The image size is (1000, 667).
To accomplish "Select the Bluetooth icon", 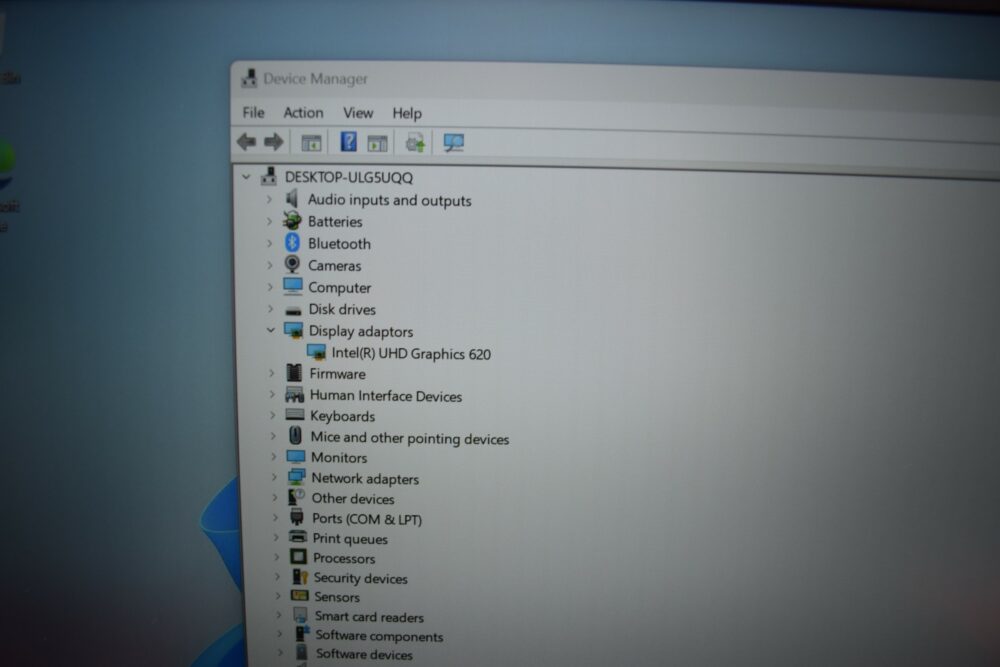I will click(x=292, y=242).
